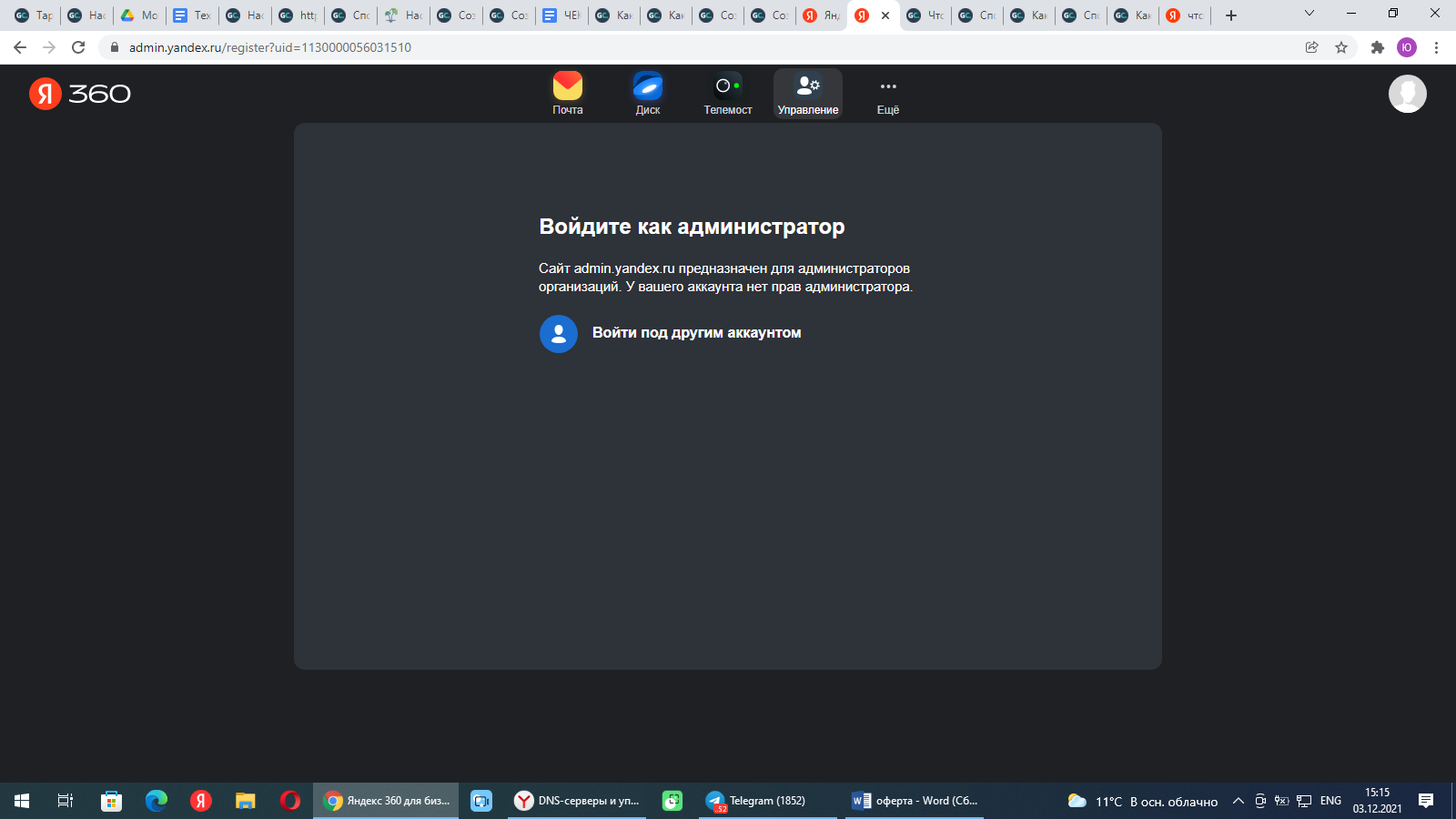Click Войти под другим аккаунтом link

coord(696,333)
